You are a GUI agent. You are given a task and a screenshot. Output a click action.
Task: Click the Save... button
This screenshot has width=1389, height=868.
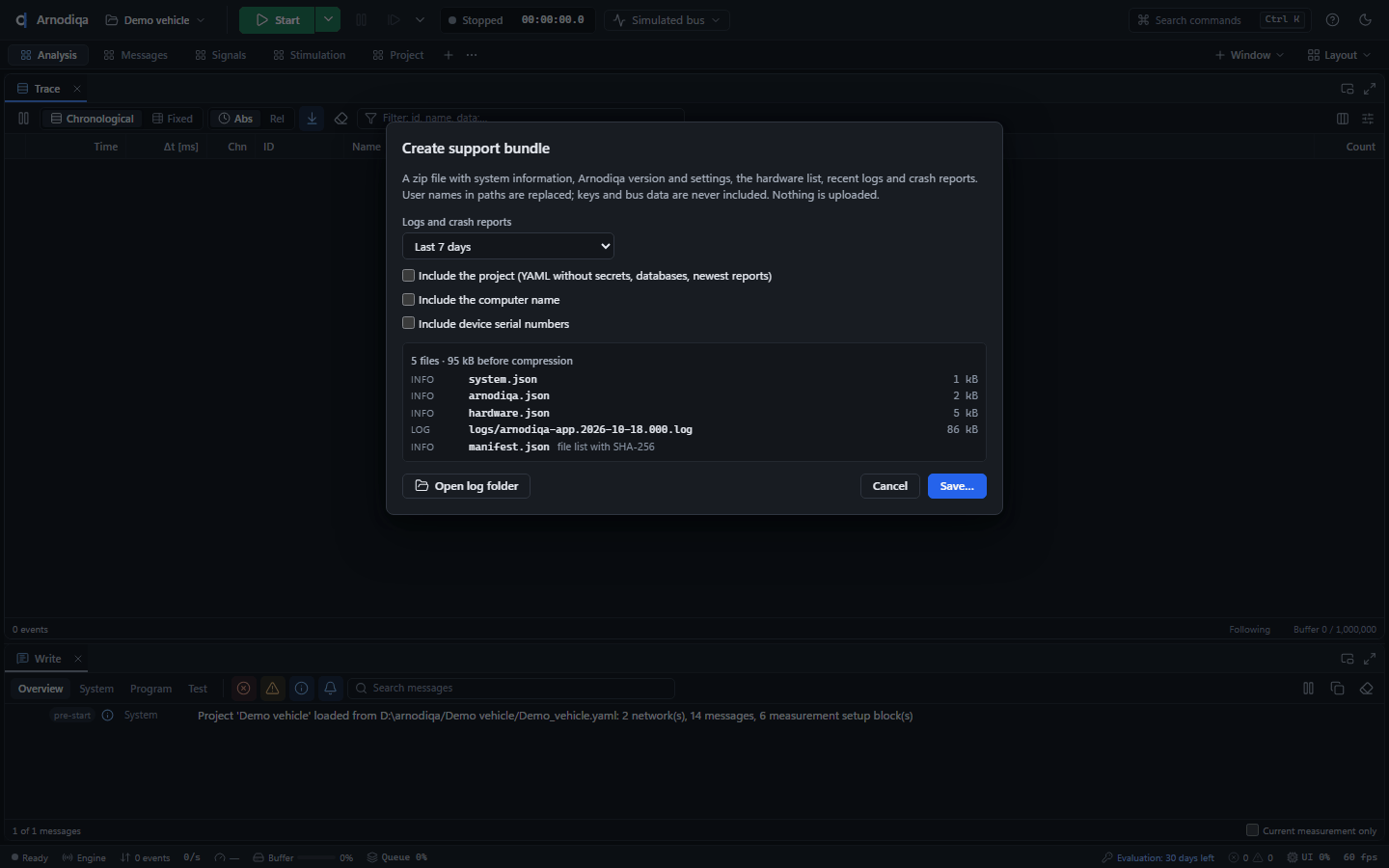click(957, 486)
